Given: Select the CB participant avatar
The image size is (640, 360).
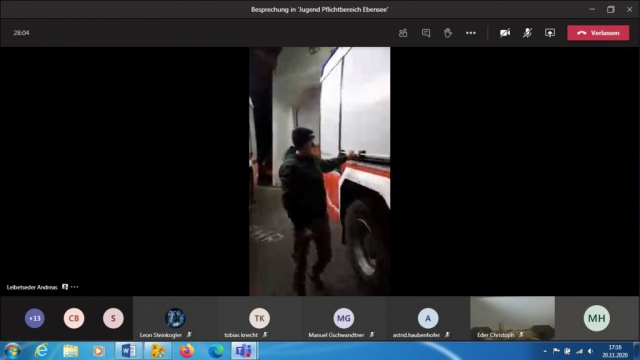Looking at the screenshot, I should pos(74,318).
